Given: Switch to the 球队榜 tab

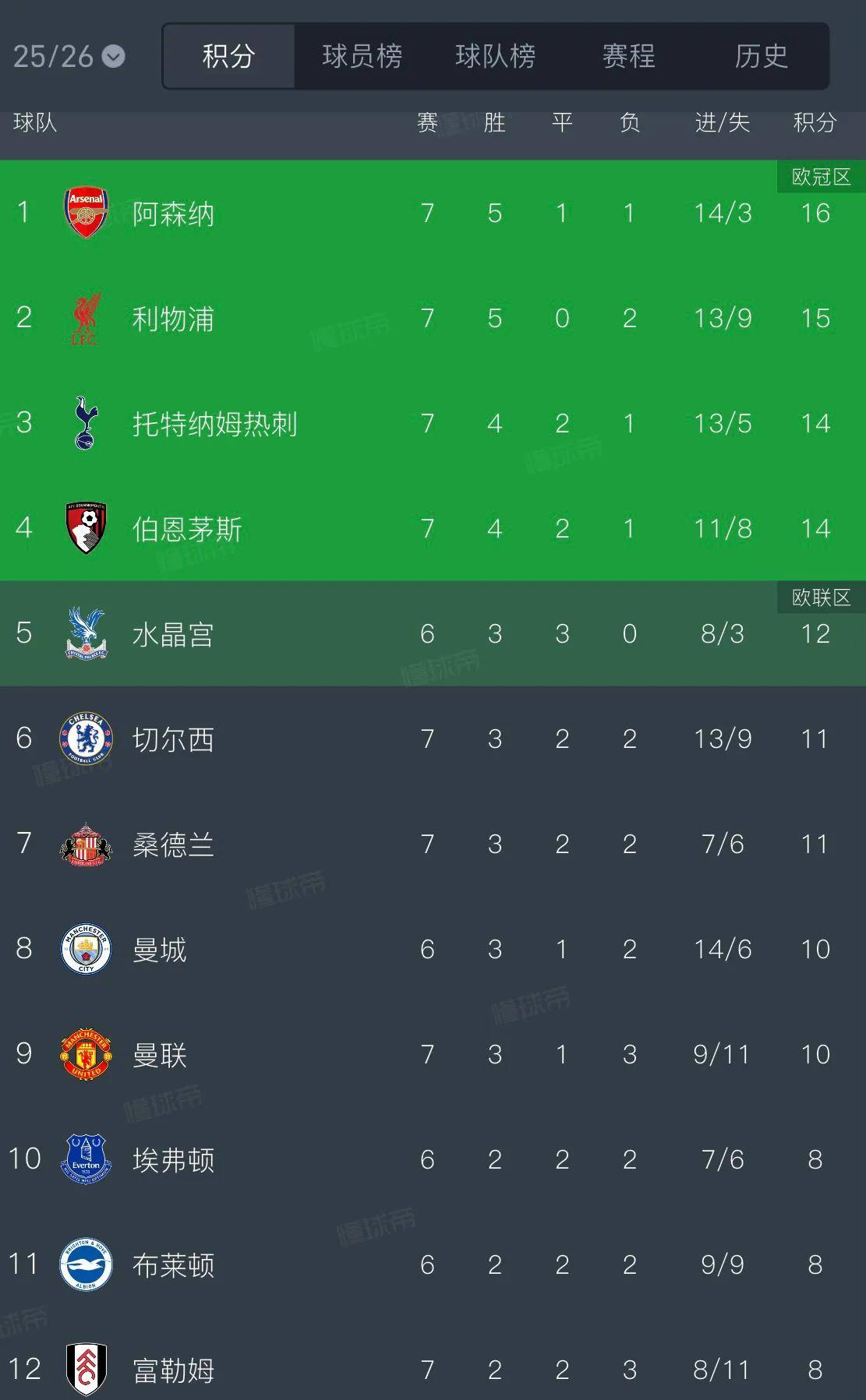Looking at the screenshot, I should pos(495,56).
